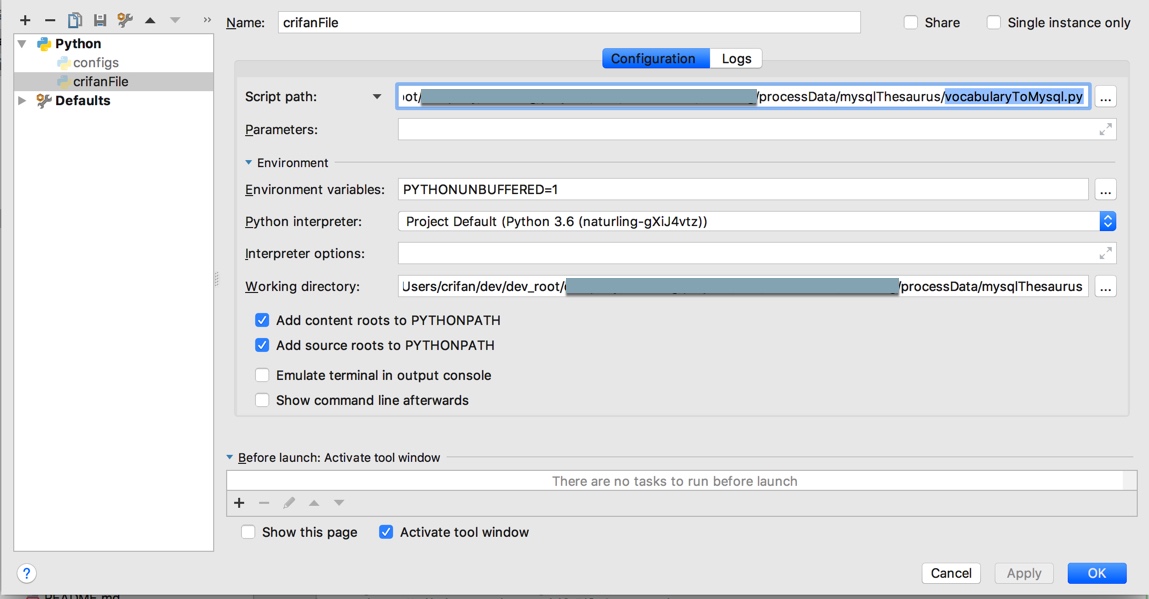Viewport: 1149px width, 599px height.
Task: Select Defaults tree item label
Action: (83, 100)
